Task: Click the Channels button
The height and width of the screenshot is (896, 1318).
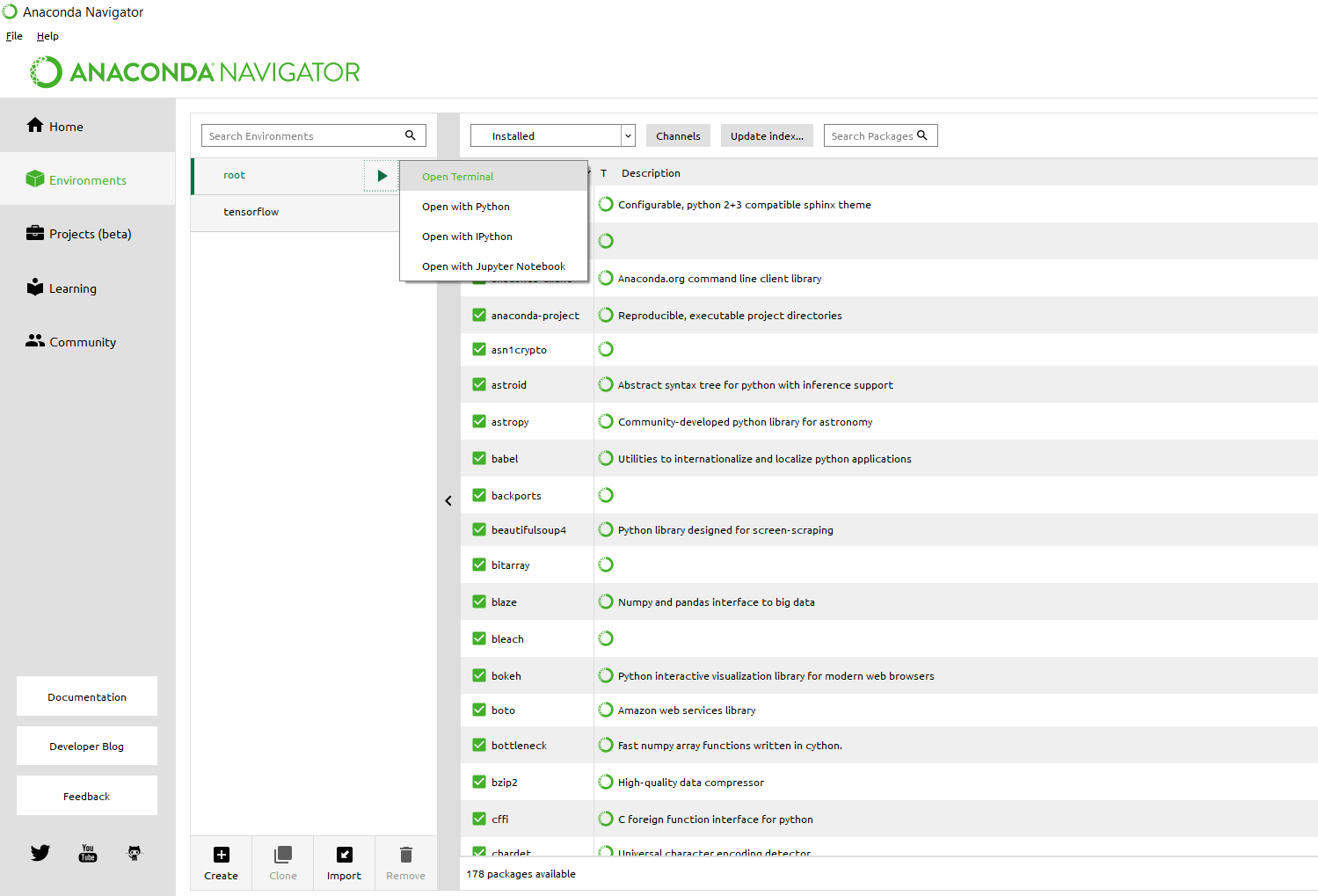Action: coord(678,135)
